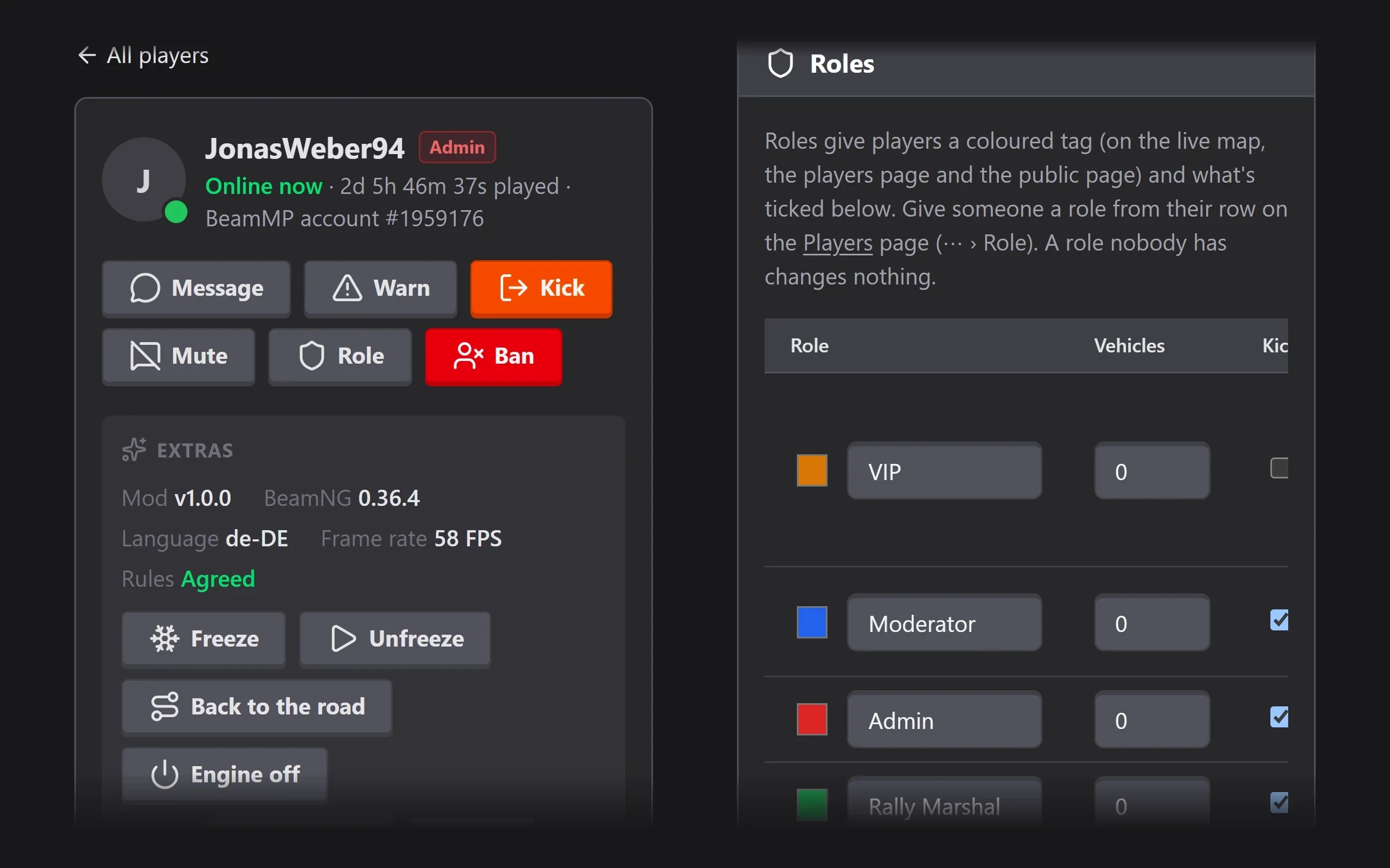Edit the Admin role name field
Screen dimensions: 1390x868
(944, 720)
